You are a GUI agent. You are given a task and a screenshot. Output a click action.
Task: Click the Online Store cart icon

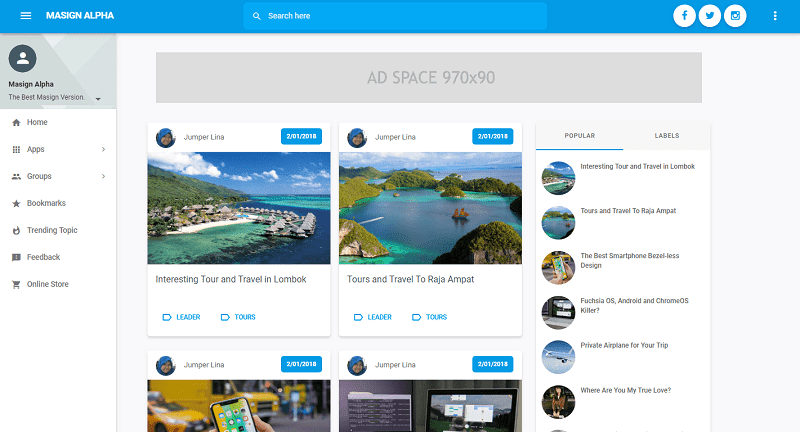16,285
